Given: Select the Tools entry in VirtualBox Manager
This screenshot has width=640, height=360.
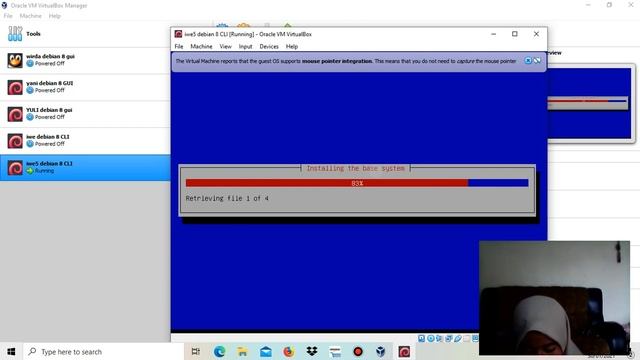Looking at the screenshot, I should click(85, 34).
